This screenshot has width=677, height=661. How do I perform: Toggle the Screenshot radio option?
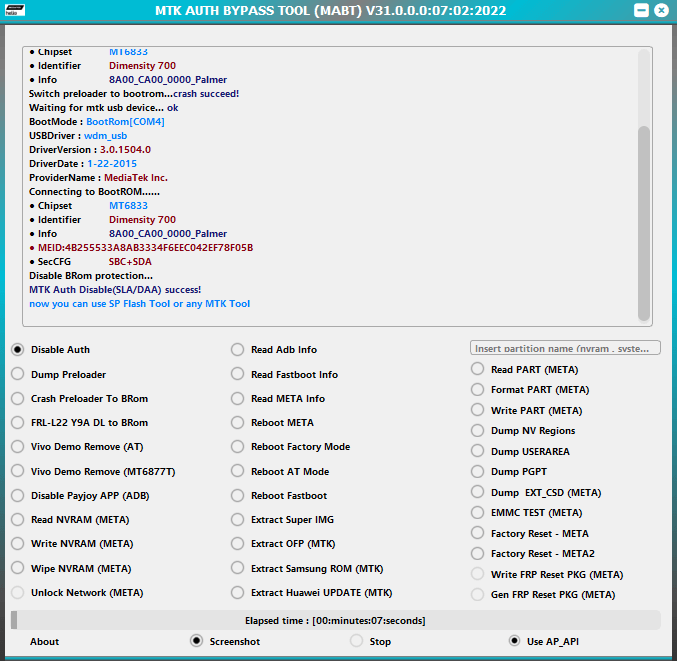197,641
